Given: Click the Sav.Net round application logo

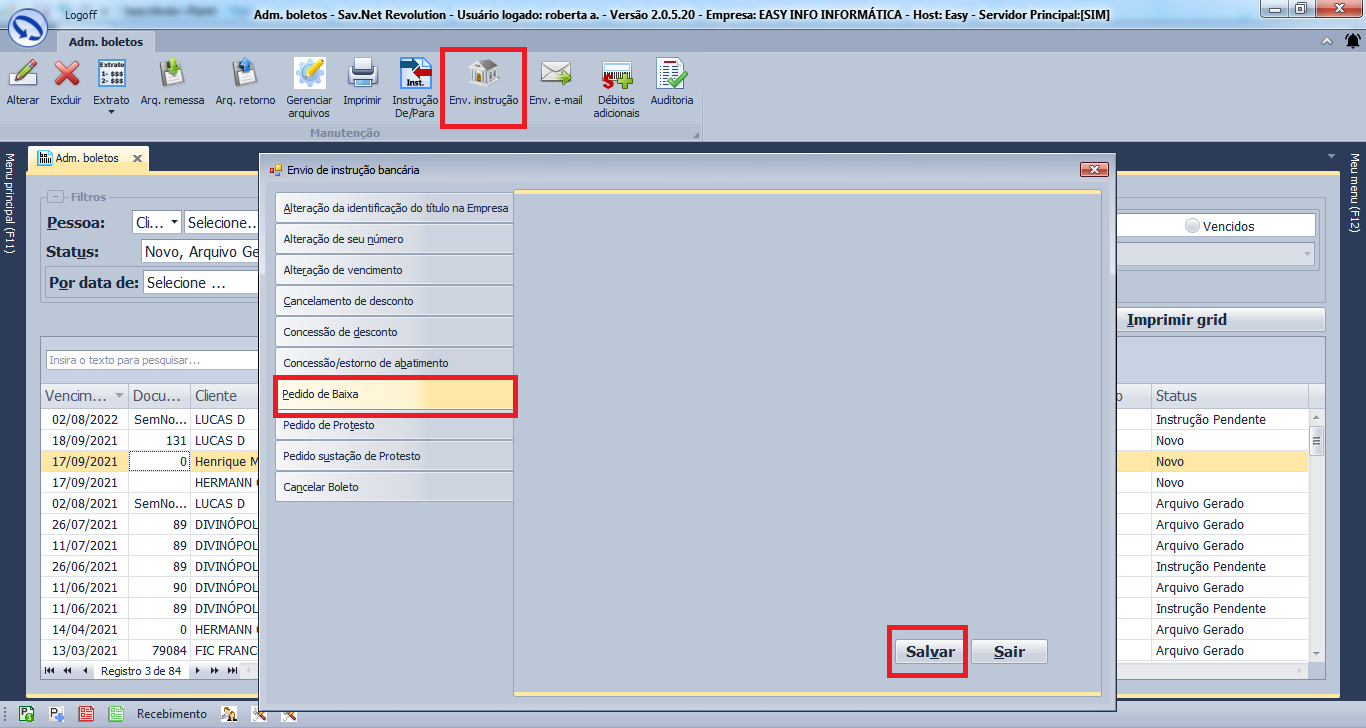Looking at the screenshot, I should tap(27, 27).
